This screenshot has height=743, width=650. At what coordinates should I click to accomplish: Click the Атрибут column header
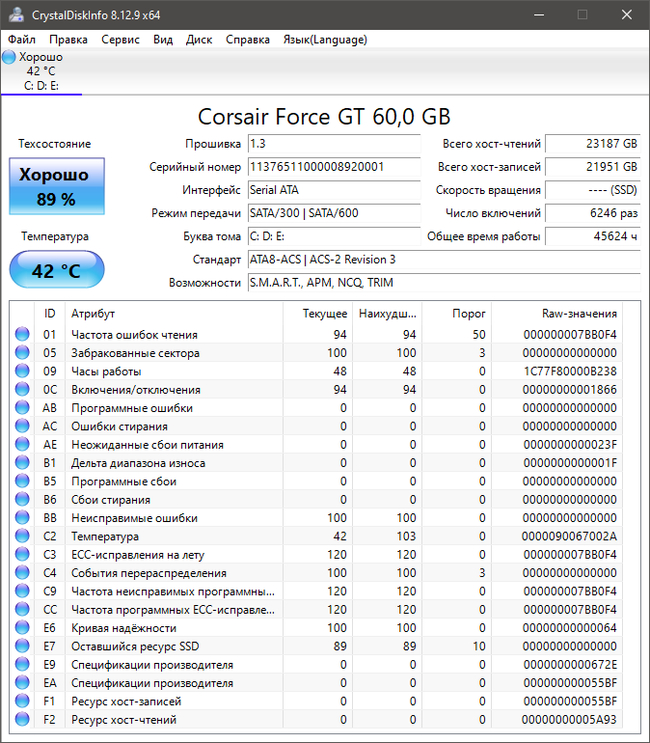pos(174,313)
